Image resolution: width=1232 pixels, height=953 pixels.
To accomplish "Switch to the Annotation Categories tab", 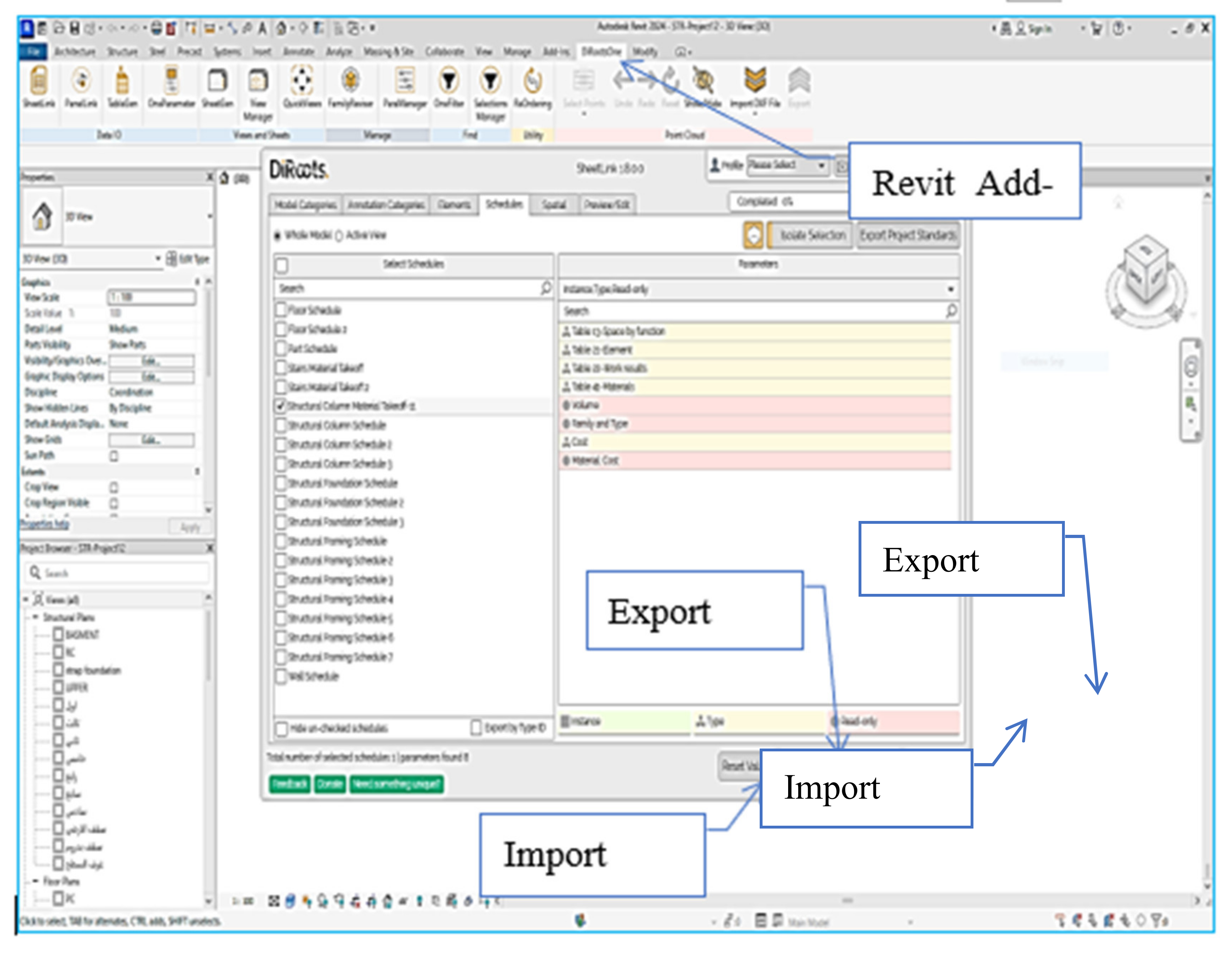I will click(386, 205).
